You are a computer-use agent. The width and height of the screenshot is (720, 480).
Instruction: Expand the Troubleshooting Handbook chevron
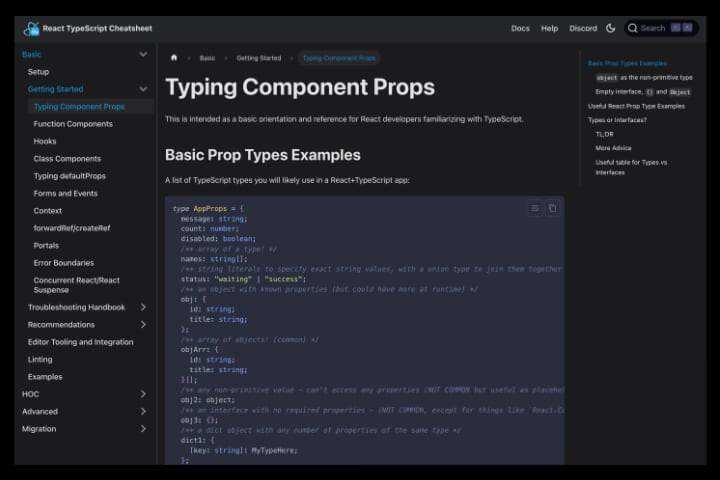[x=143, y=307]
